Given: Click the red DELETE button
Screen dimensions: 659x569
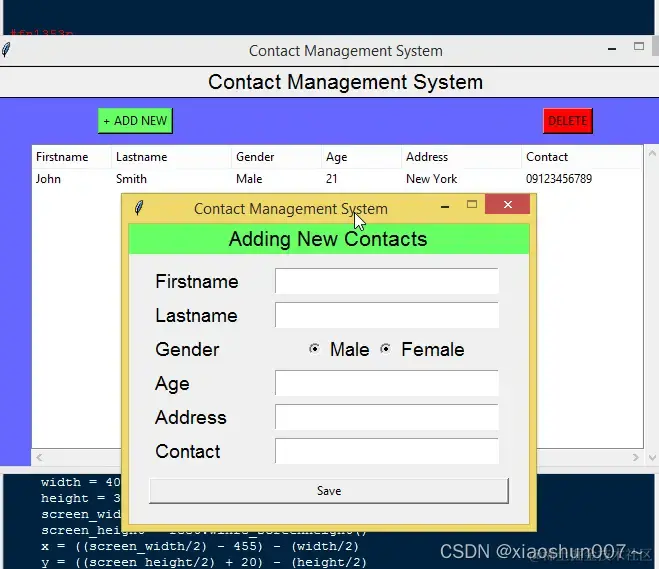Looking at the screenshot, I should (568, 121).
